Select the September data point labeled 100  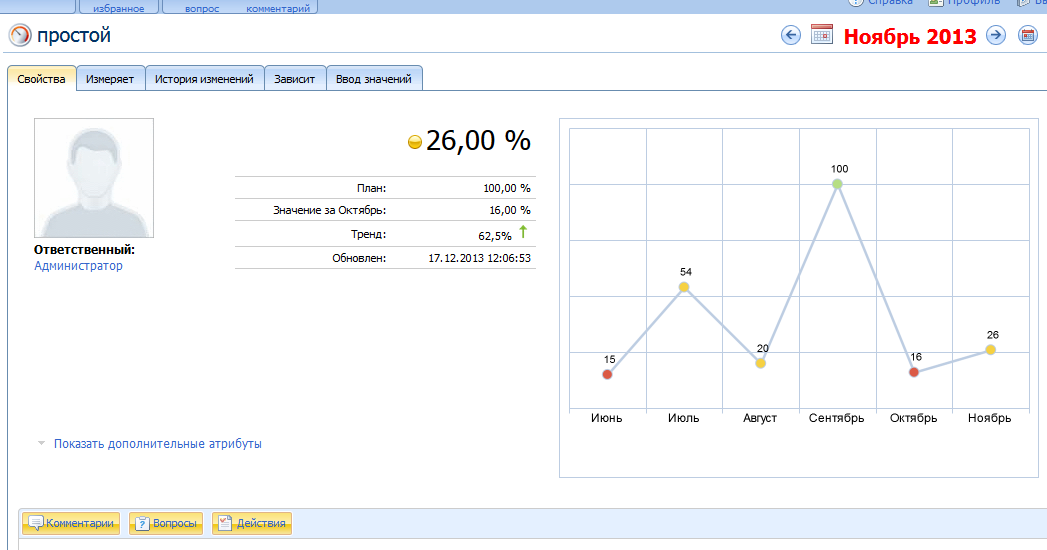click(837, 184)
